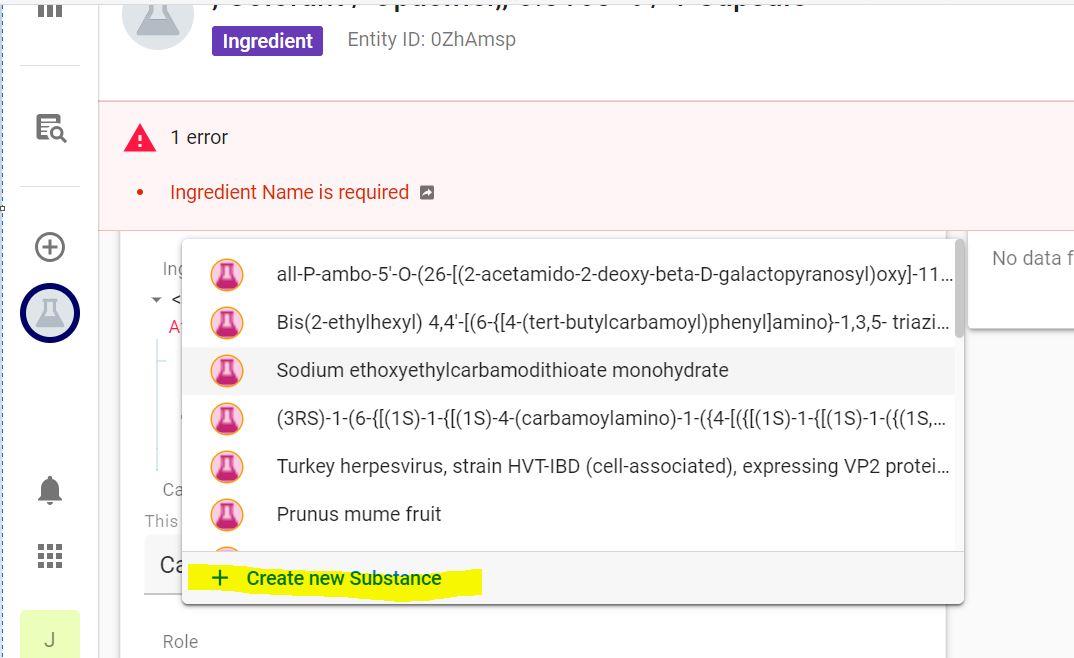The image size is (1074, 658).
Task: Click the columns icon at the top of the sidebar
Action: click(x=50, y=13)
